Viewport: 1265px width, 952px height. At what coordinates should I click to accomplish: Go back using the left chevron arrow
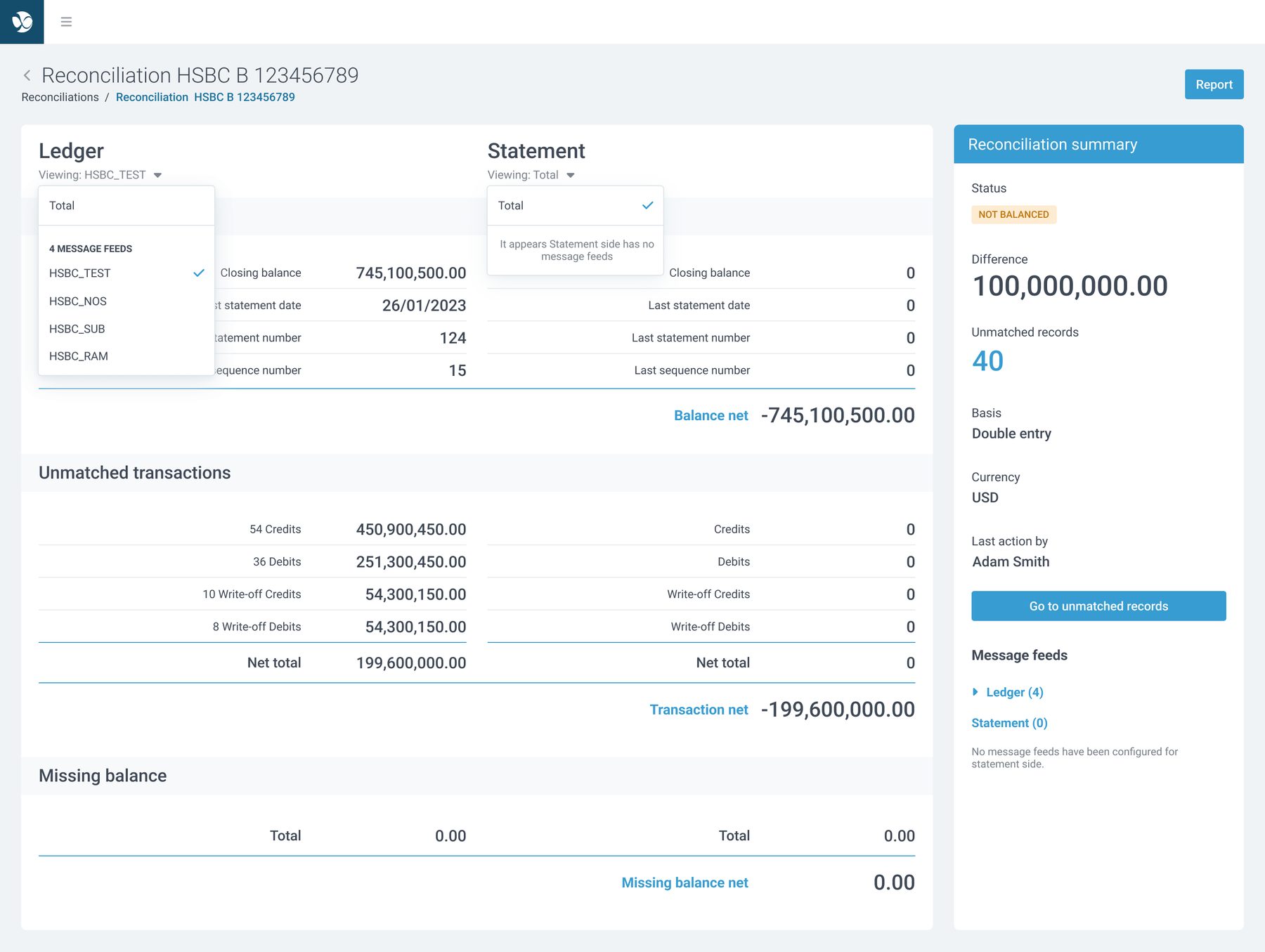(27, 75)
